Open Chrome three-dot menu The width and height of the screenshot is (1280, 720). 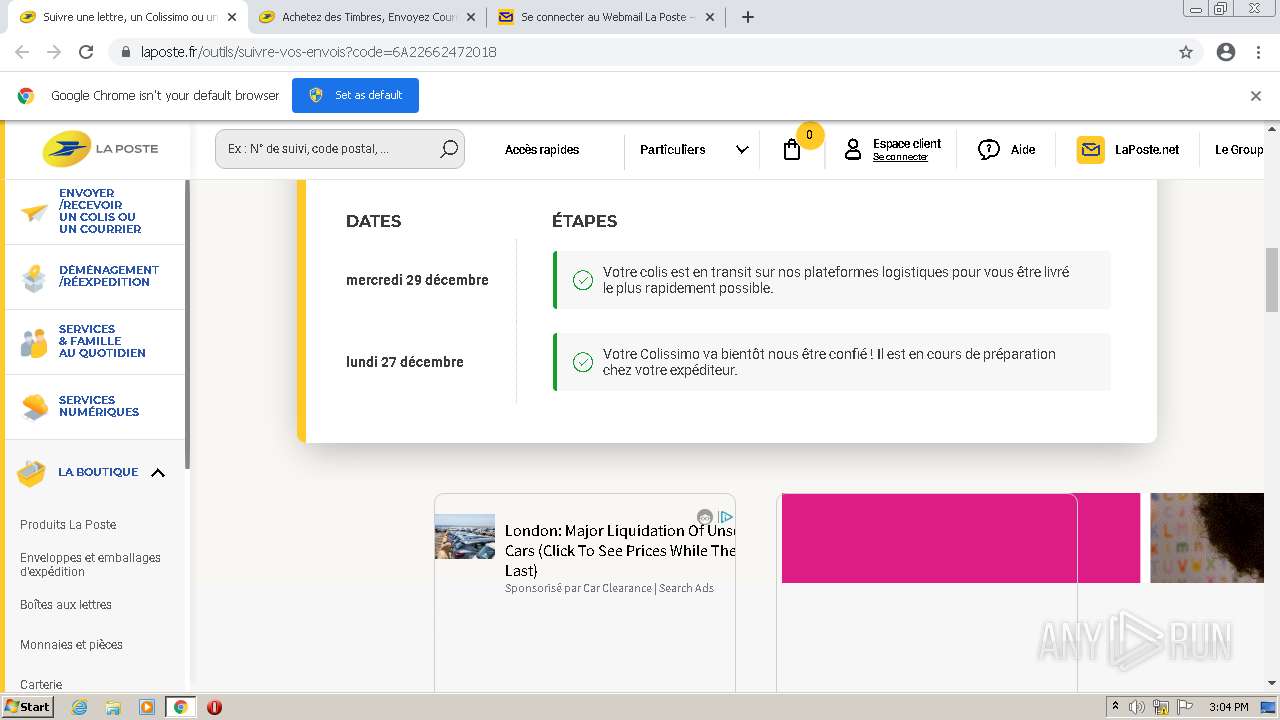1258,52
